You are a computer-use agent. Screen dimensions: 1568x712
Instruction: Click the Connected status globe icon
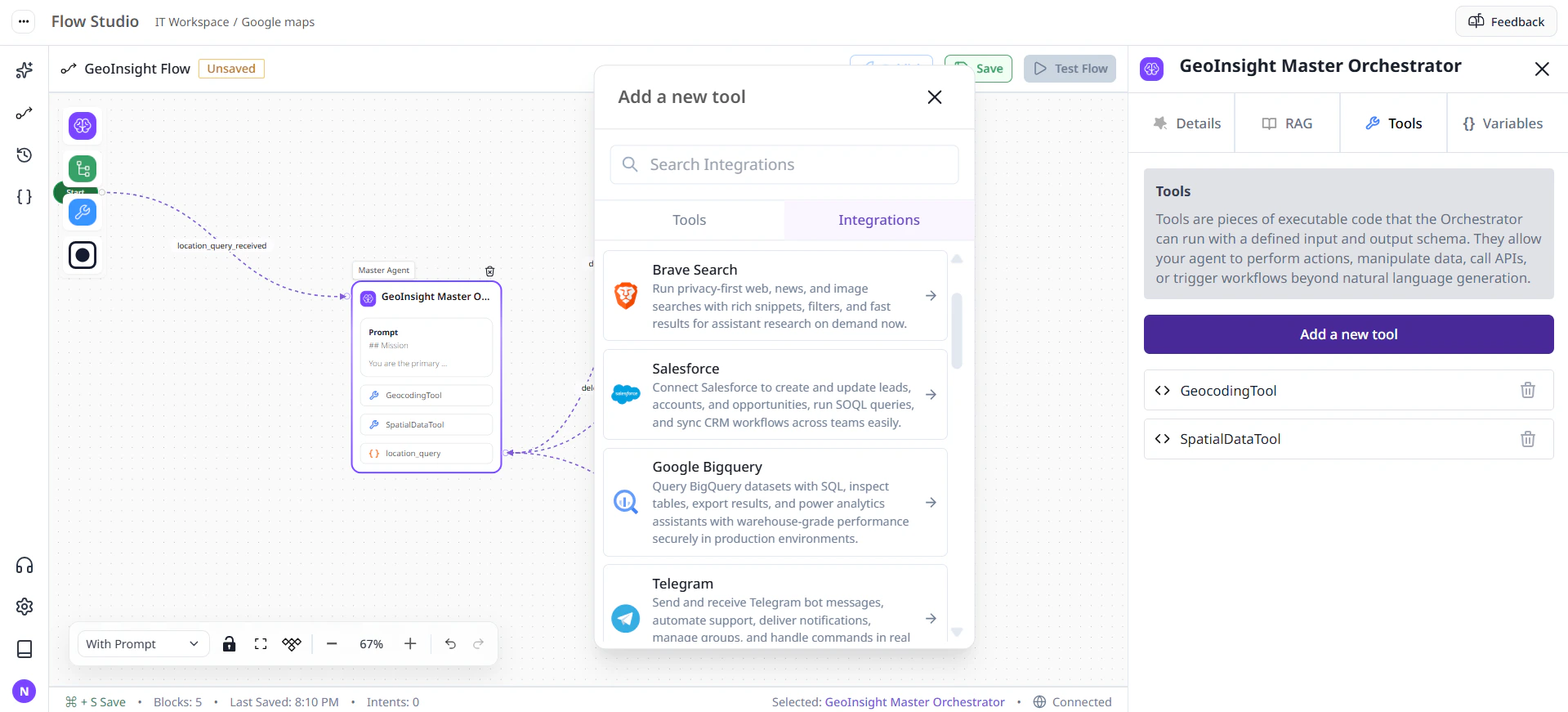[1039, 702]
